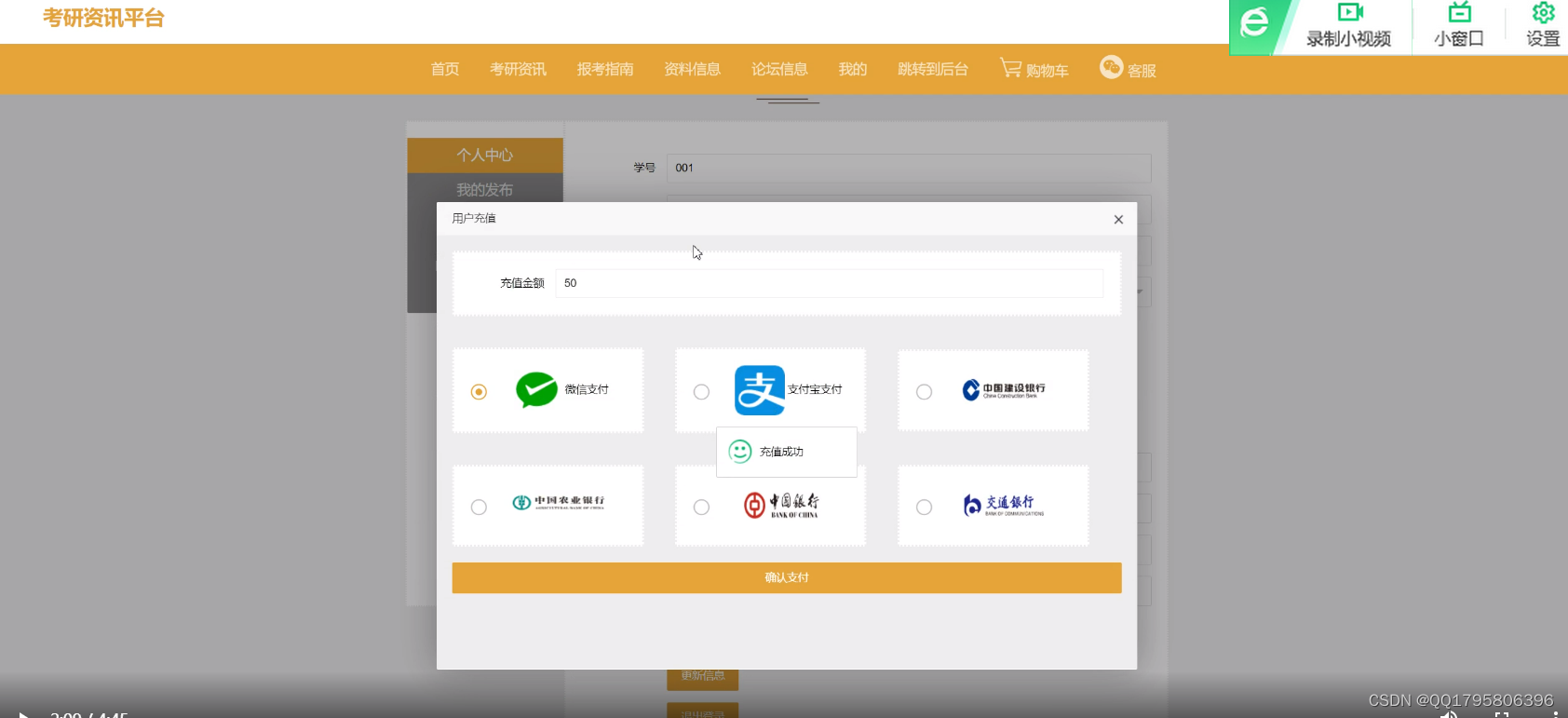The image size is (1568, 718).
Task: Open the 首页 nav item
Action: point(445,69)
